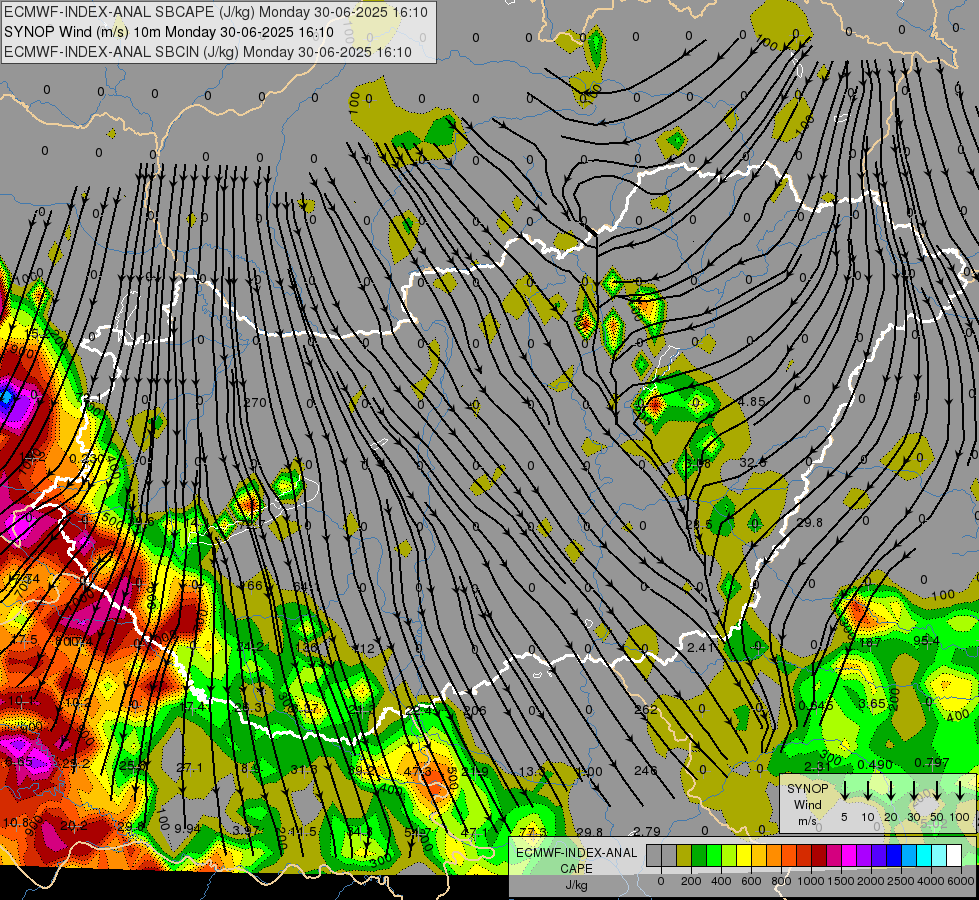This screenshot has width=979, height=900.
Task: Click the 'CAPE' legend label
Action: [x=576, y=869]
